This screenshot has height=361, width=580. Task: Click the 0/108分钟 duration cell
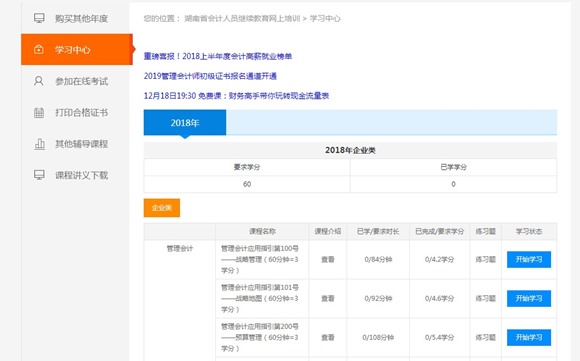pos(378,337)
